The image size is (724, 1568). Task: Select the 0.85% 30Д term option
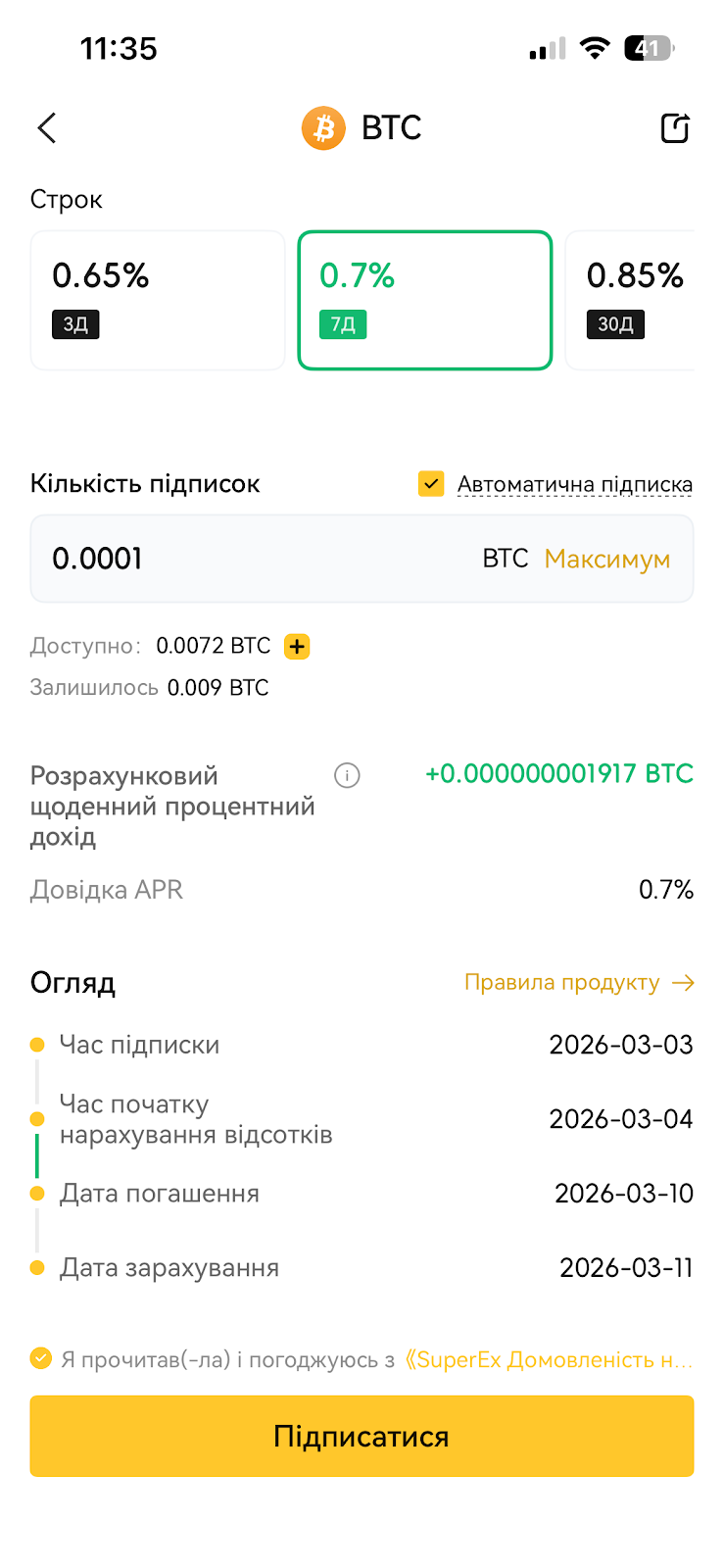[630, 300]
